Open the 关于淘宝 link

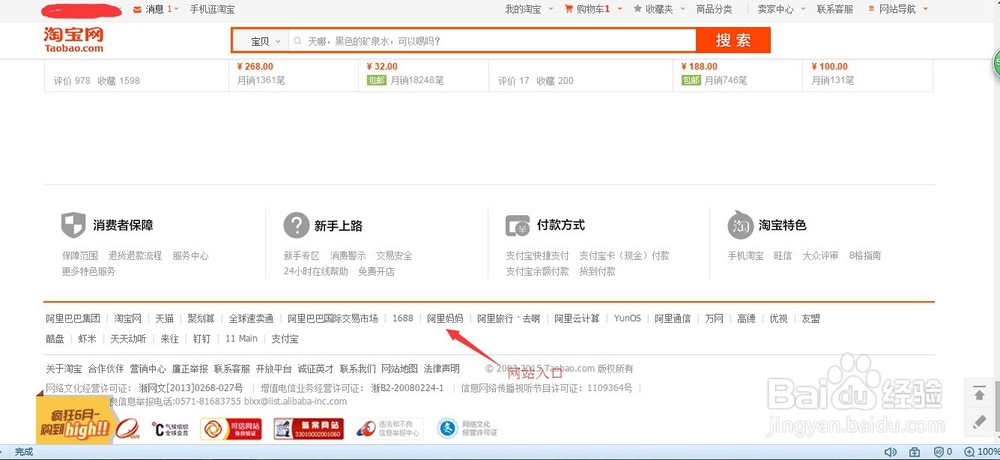click(x=64, y=369)
